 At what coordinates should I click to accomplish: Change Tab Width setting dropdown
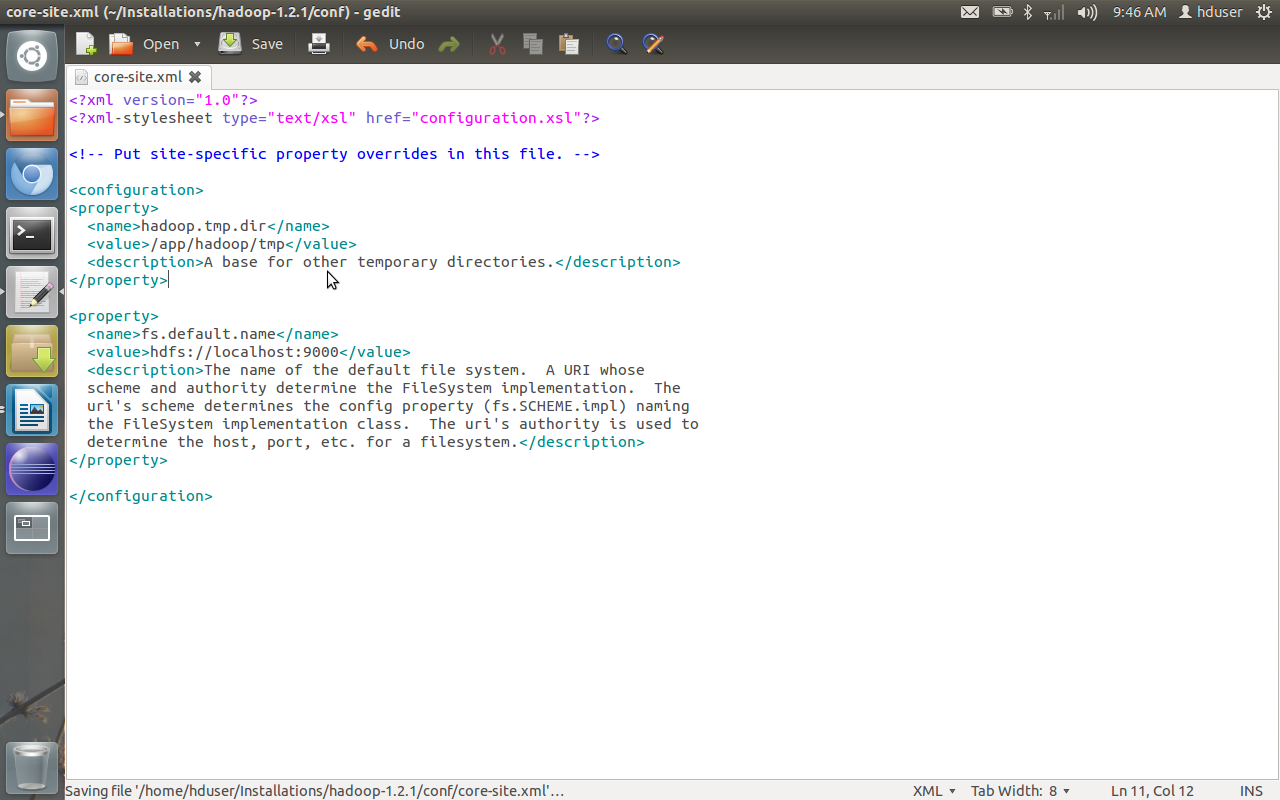[x=1020, y=790]
